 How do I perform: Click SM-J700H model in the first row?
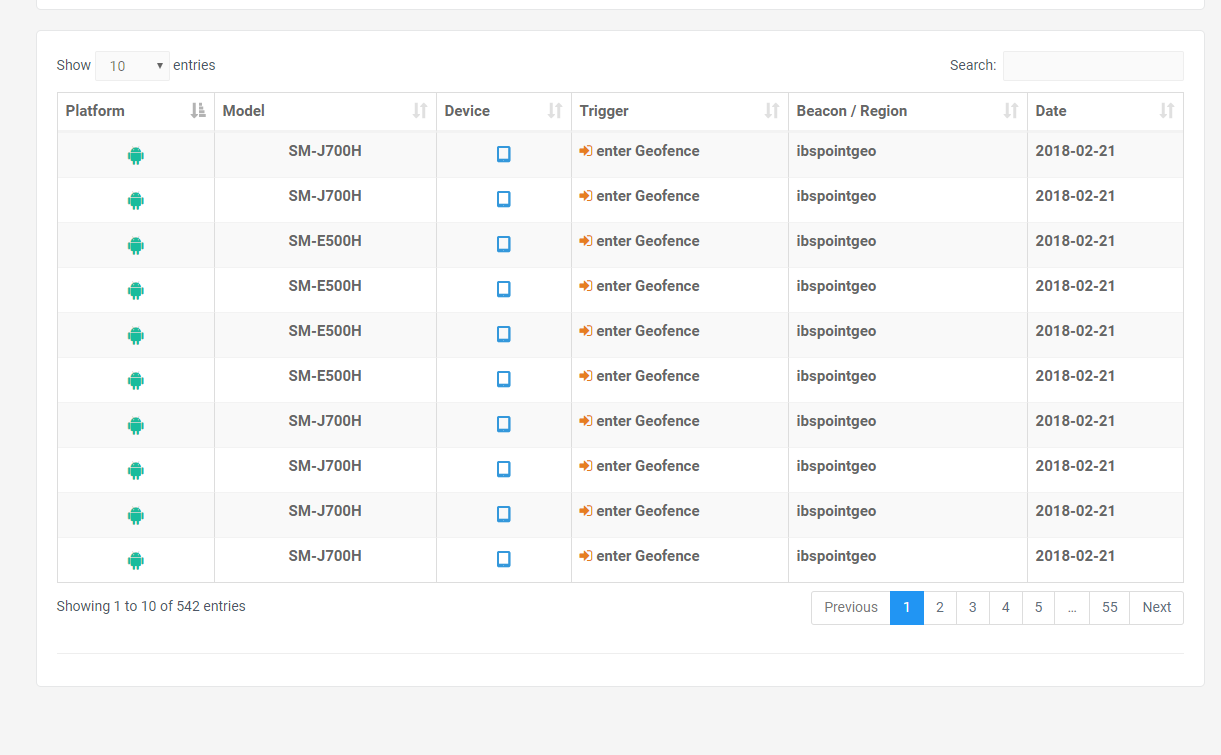coord(325,151)
